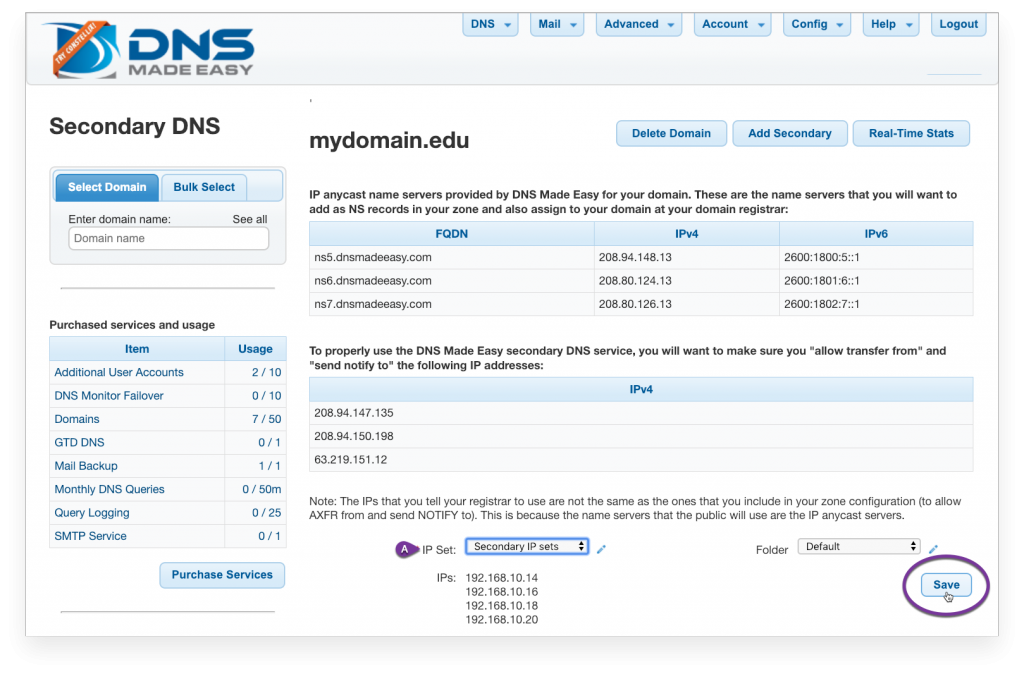Click the 2600:1800:5::1 IPv6 cell
Image resolution: width=1024 pixels, height=674 pixels.
pyautogui.click(x=876, y=257)
